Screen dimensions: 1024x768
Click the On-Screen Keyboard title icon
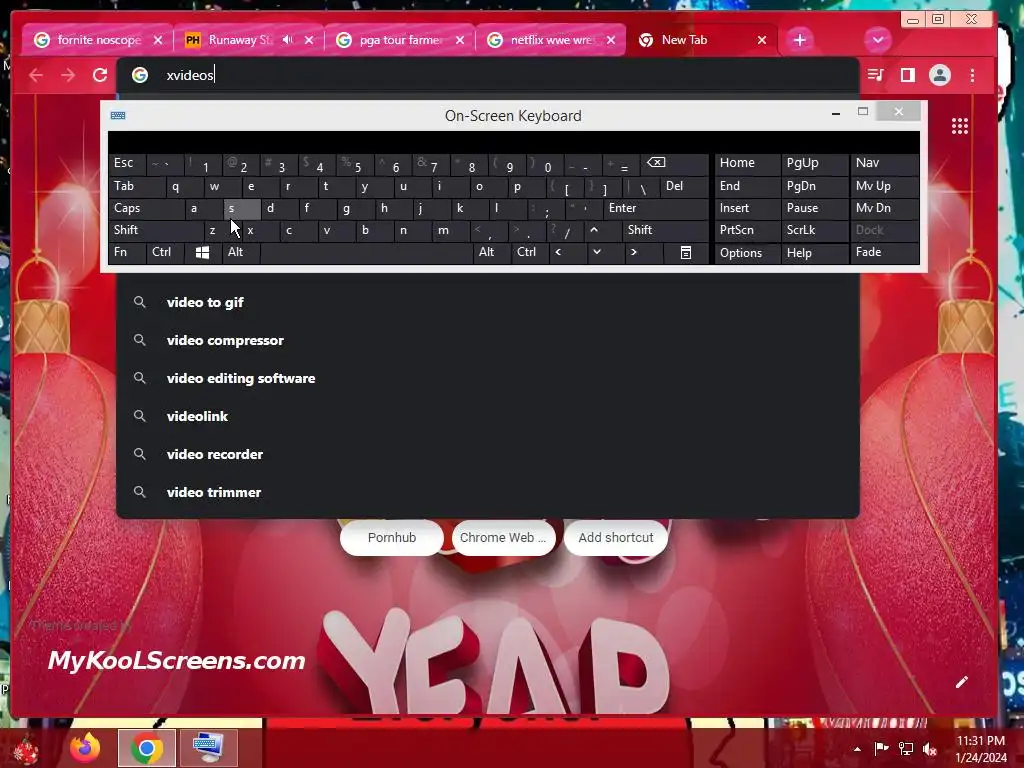118,116
